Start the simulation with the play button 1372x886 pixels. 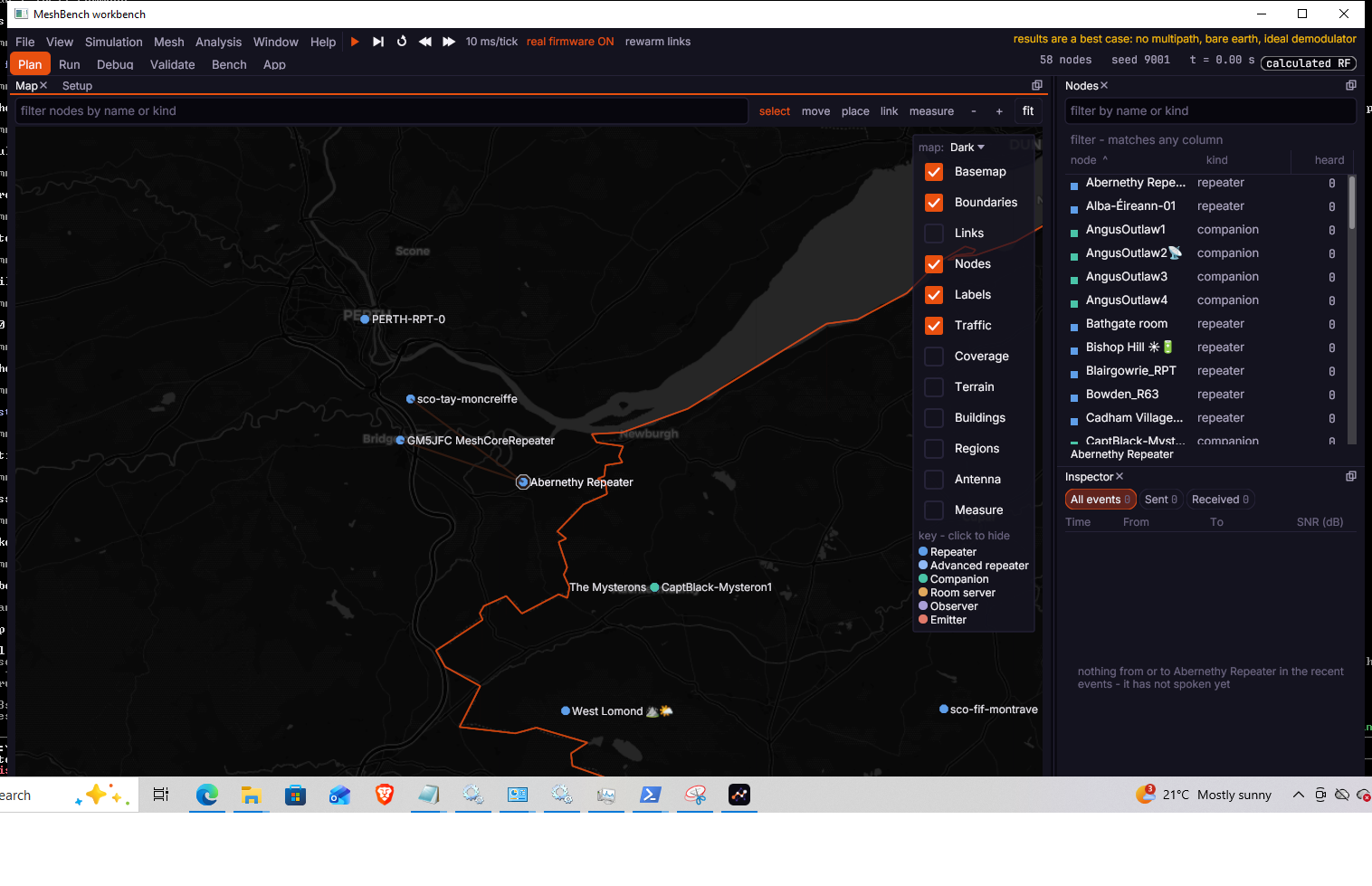(x=355, y=42)
